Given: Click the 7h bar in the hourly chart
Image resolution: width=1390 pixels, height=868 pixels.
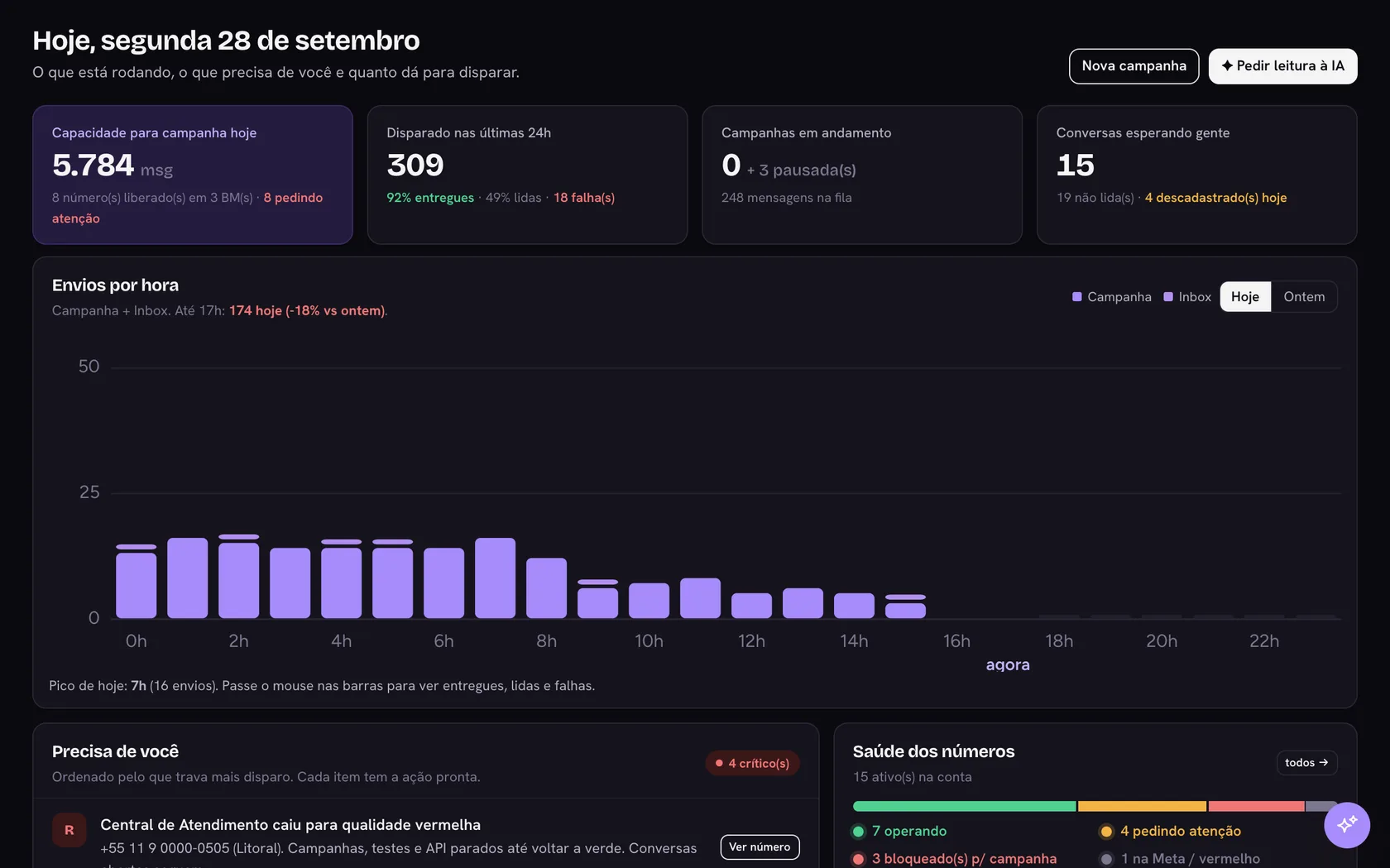Looking at the screenshot, I should pos(495,578).
